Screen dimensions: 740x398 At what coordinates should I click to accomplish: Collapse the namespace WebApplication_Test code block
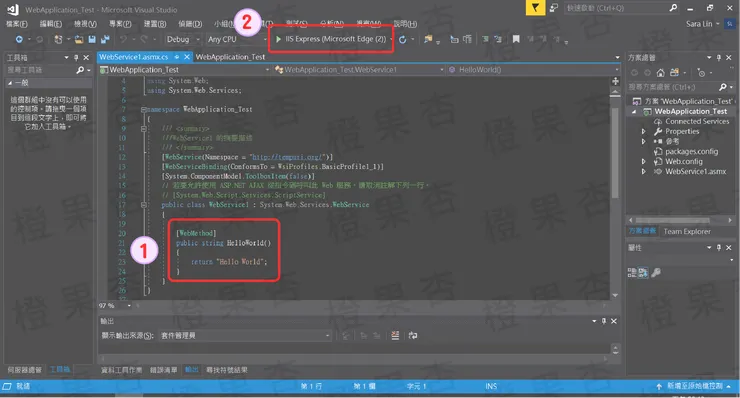(143, 109)
